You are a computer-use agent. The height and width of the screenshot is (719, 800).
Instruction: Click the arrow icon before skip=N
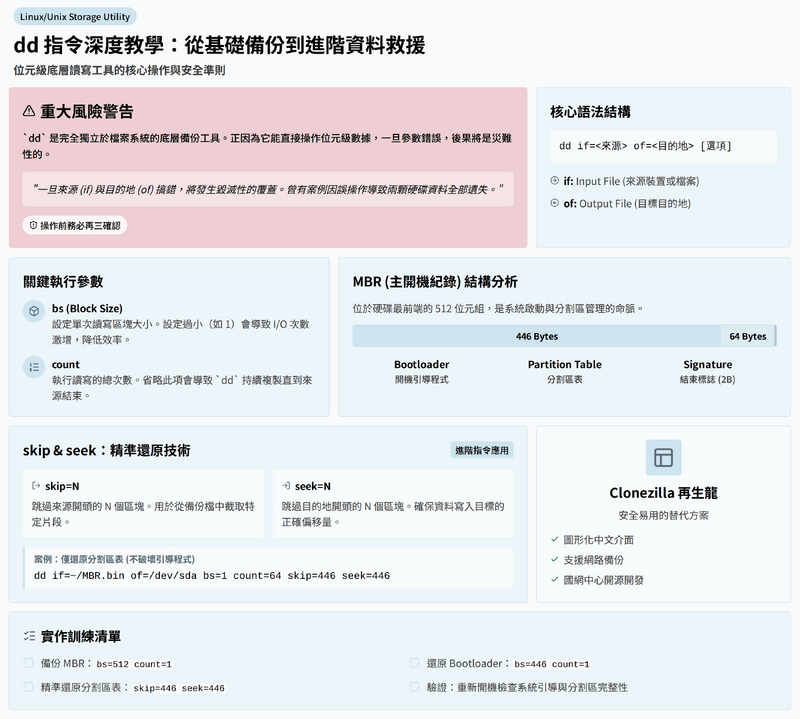point(36,485)
